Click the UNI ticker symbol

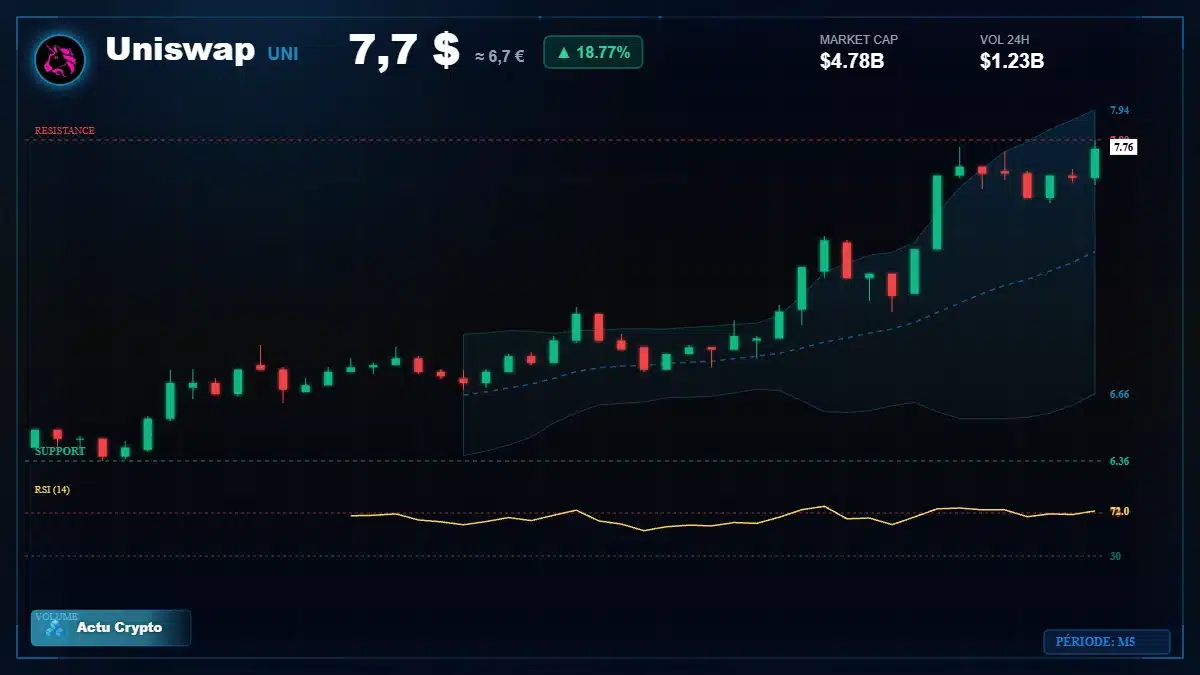[283, 53]
